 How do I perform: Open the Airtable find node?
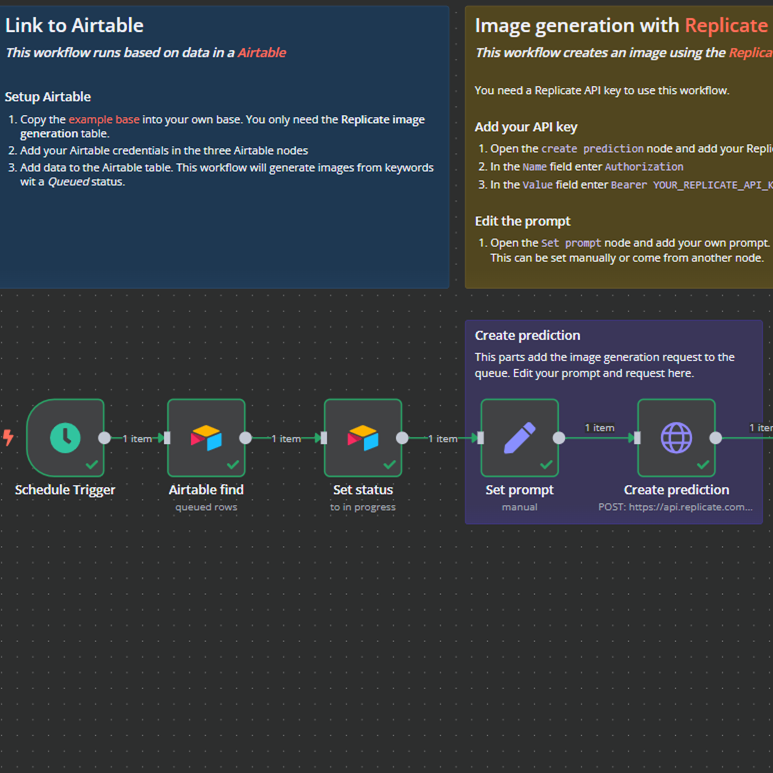tap(206, 438)
